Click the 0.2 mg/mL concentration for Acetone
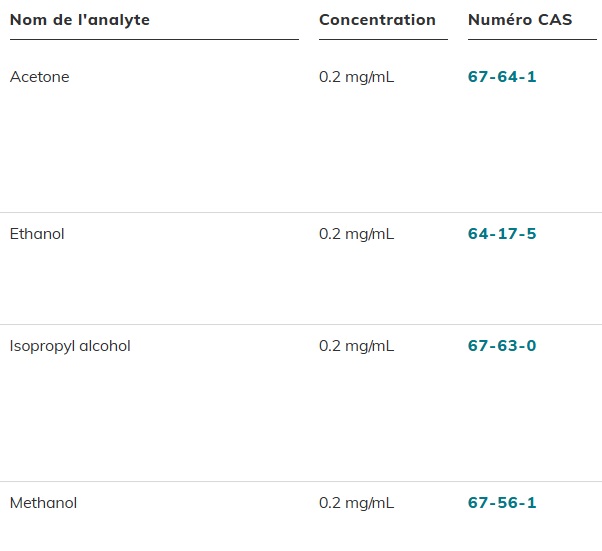 [x=356, y=77]
